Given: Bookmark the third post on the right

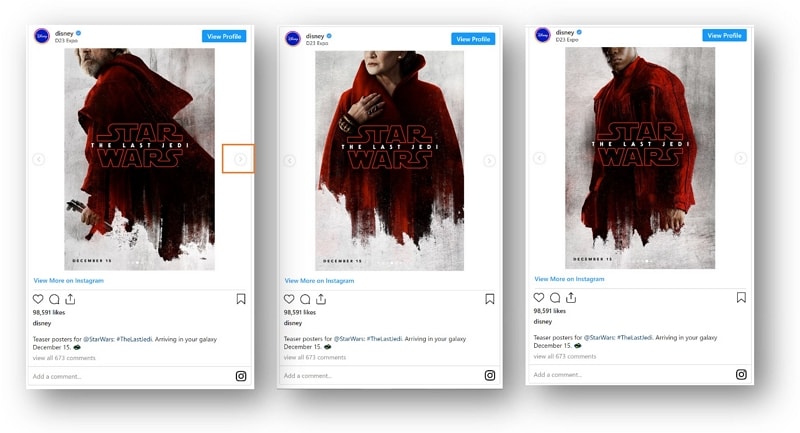Looking at the screenshot, I should 741,297.
